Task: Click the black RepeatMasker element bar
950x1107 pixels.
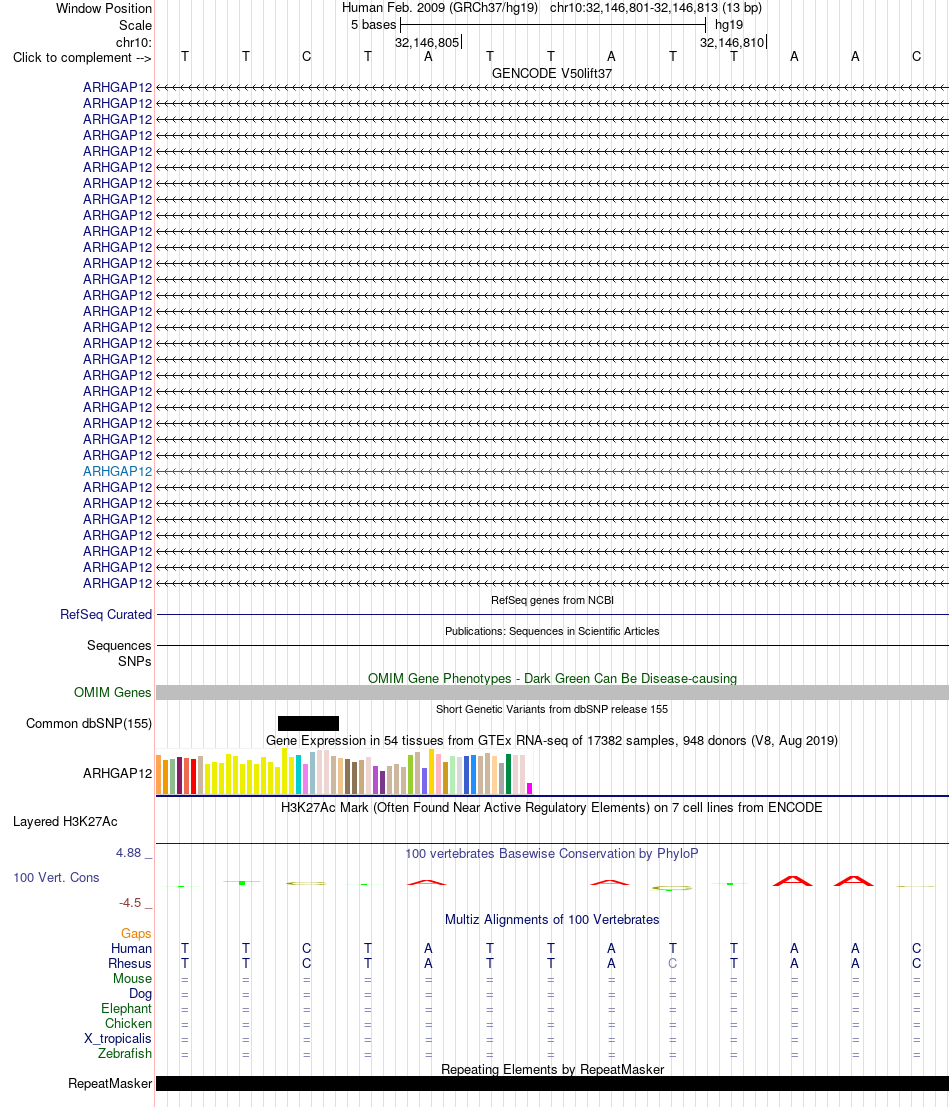Action: click(552, 1084)
